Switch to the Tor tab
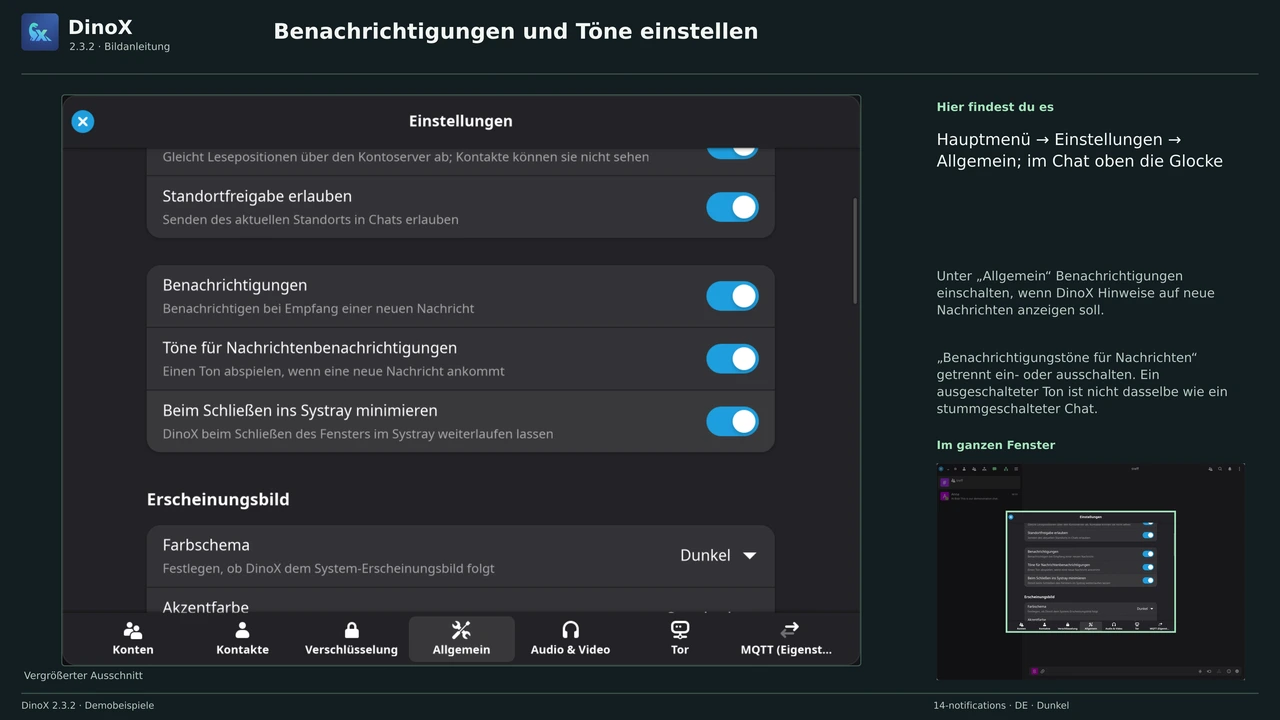This screenshot has width=1280, height=720. click(680, 639)
